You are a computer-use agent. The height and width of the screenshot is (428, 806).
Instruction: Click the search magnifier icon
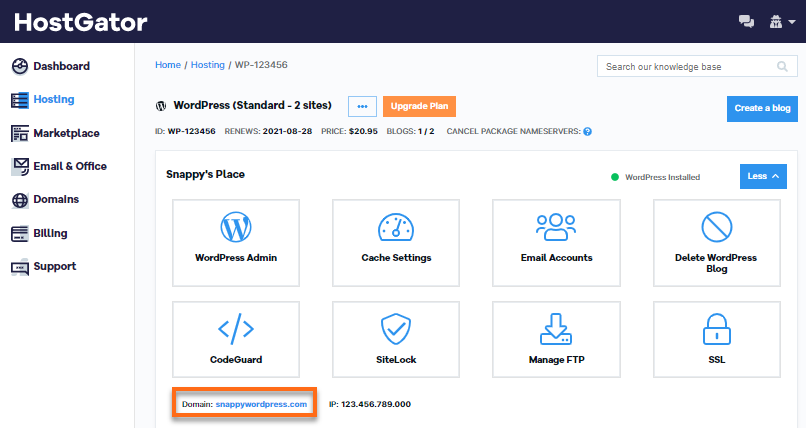point(782,67)
